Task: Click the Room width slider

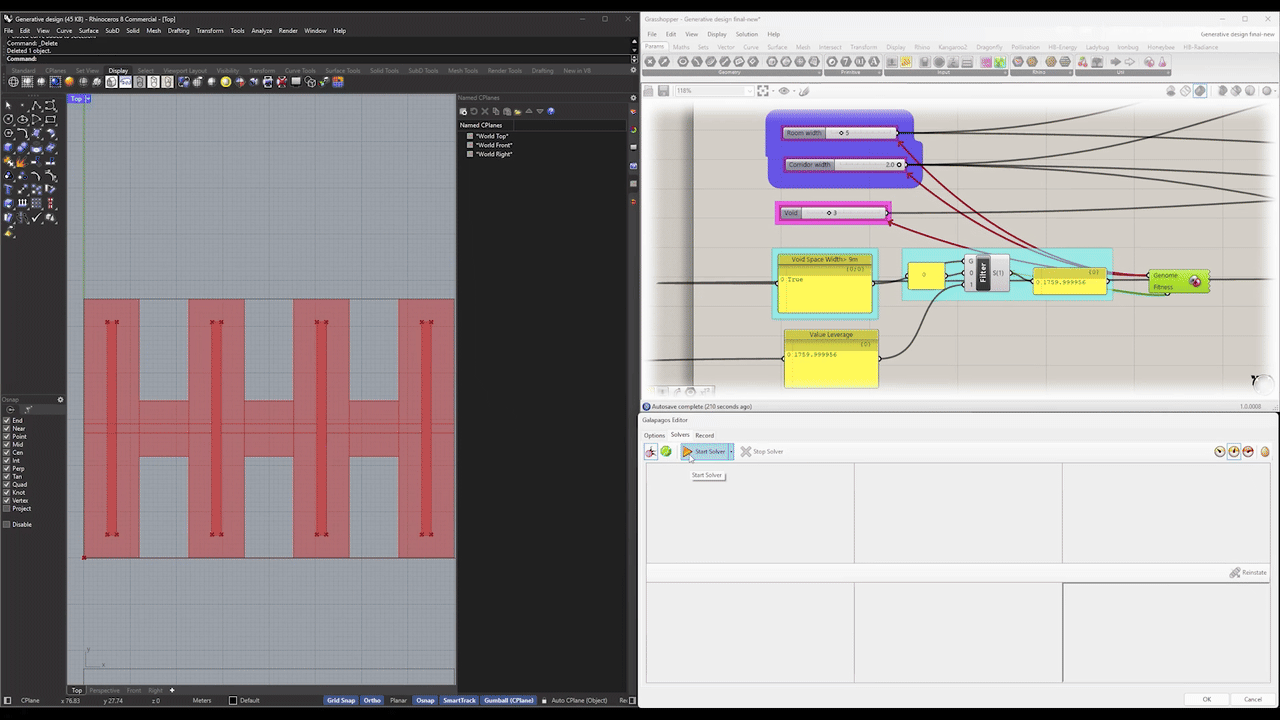Action: click(x=840, y=133)
